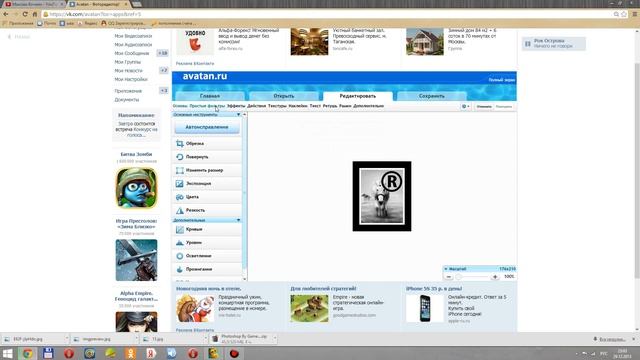Reload the page with the refresh icon
Screen dimensions: 640x360
pyautogui.click(x=25, y=14)
